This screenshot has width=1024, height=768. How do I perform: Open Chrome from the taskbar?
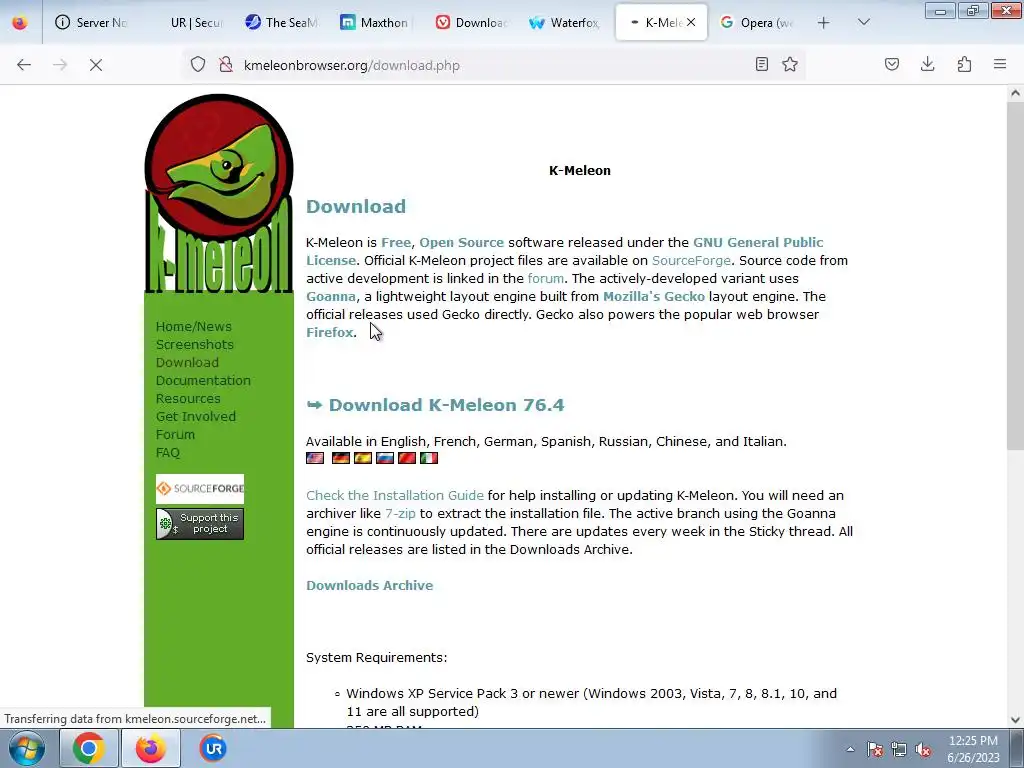[x=88, y=748]
